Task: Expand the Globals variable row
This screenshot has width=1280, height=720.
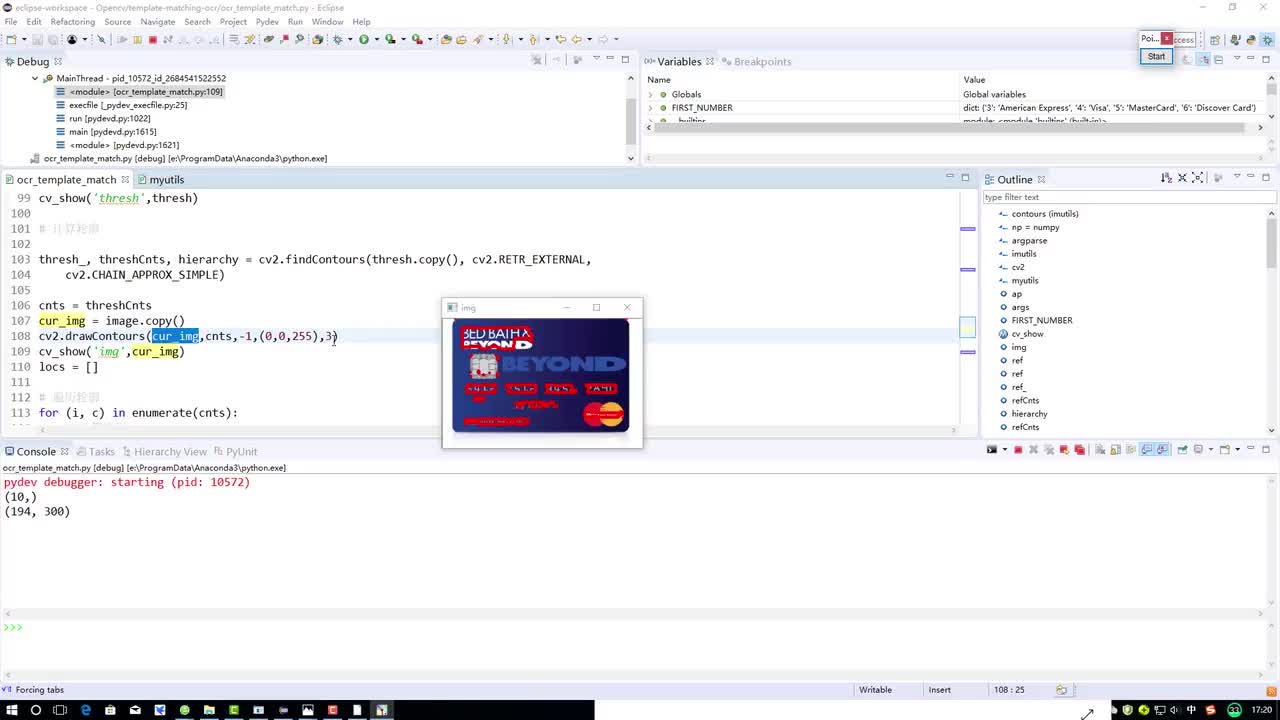Action: click(x=650, y=94)
